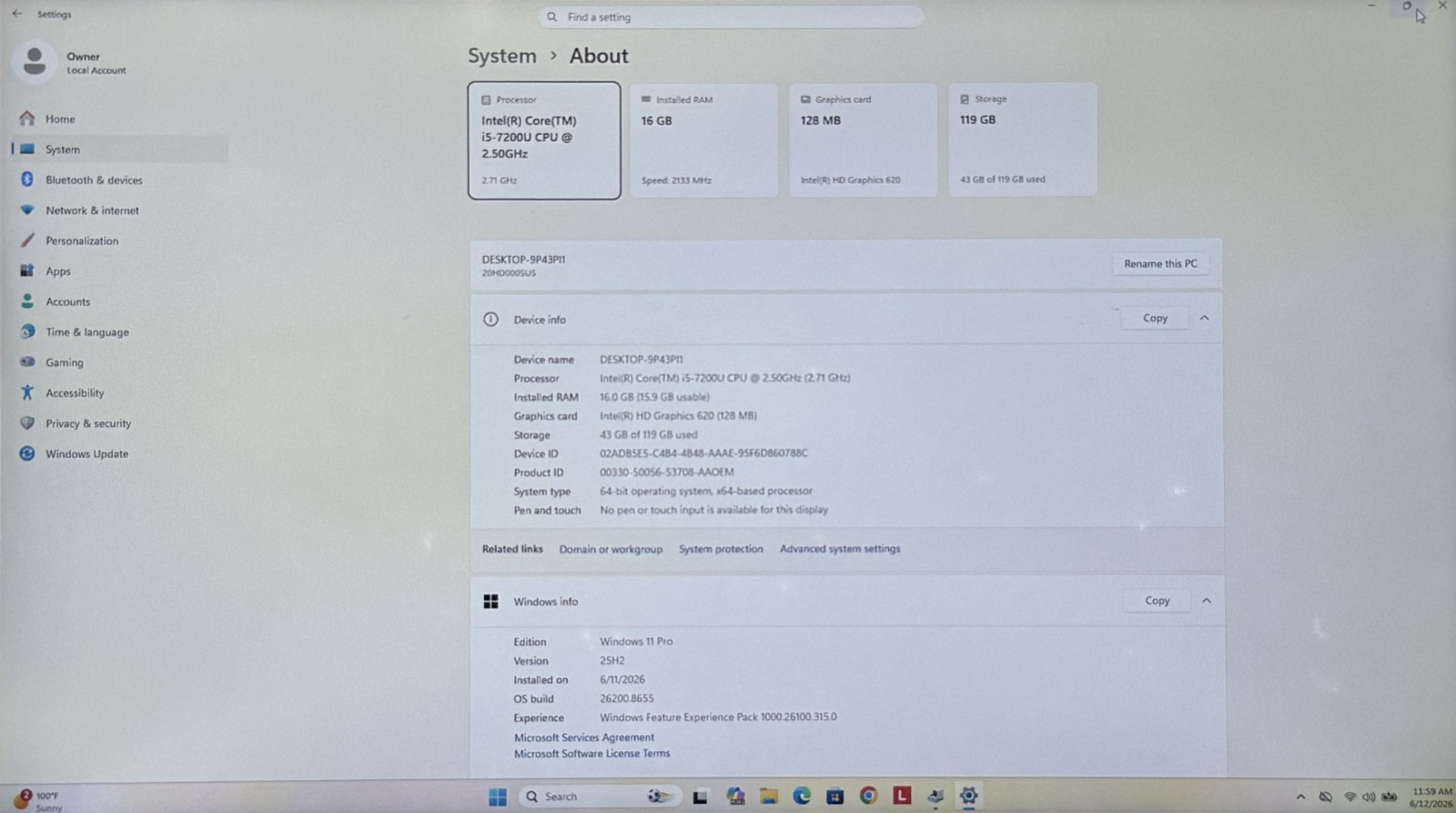Focus the Find a setting search box
Viewport: 1456px width, 813px height.
[732, 17]
